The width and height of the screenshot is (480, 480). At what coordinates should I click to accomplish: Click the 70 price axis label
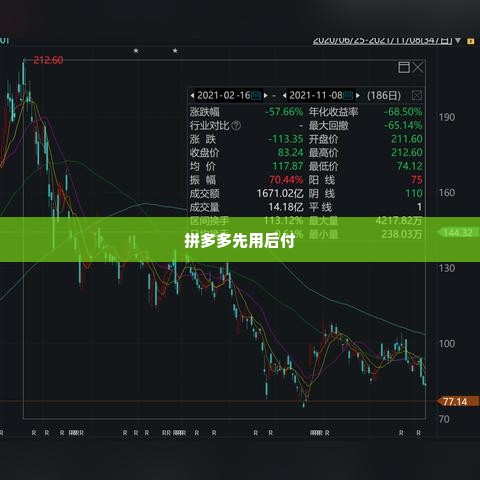(x=444, y=419)
